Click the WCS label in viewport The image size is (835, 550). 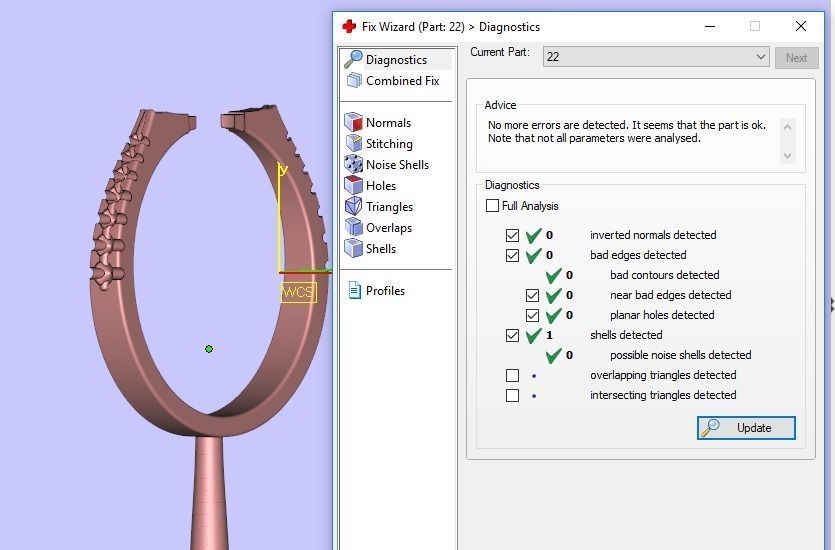[x=298, y=292]
